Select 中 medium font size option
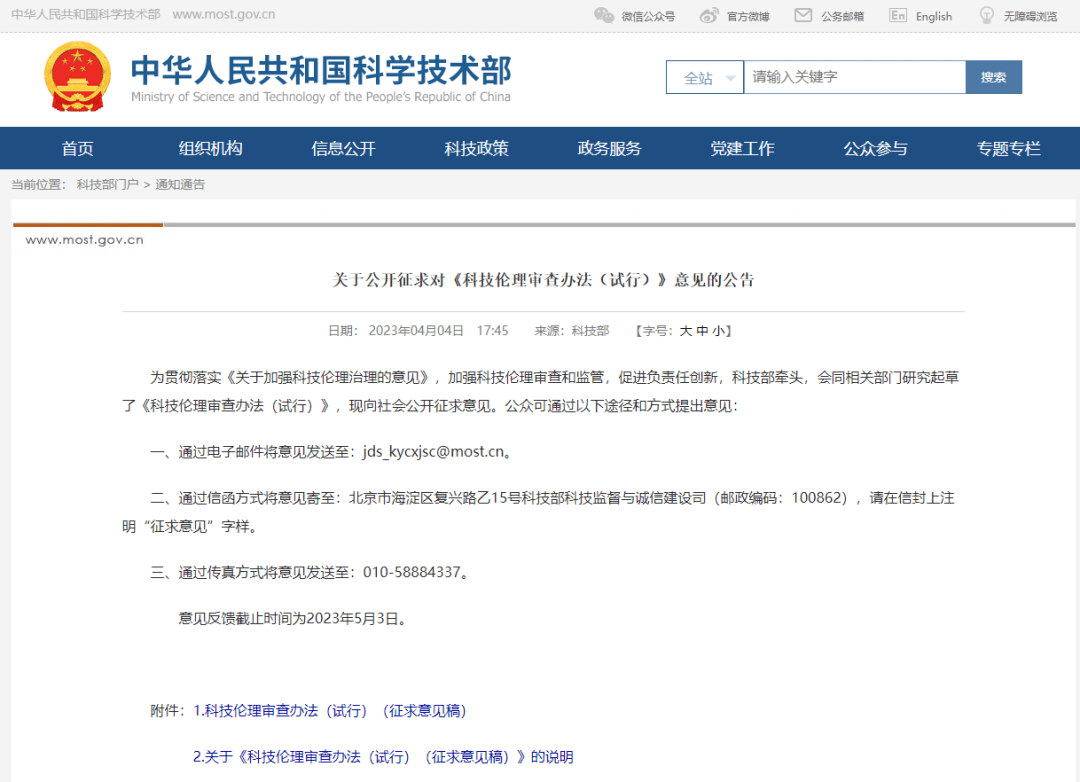The height and width of the screenshot is (782, 1080). pos(702,330)
